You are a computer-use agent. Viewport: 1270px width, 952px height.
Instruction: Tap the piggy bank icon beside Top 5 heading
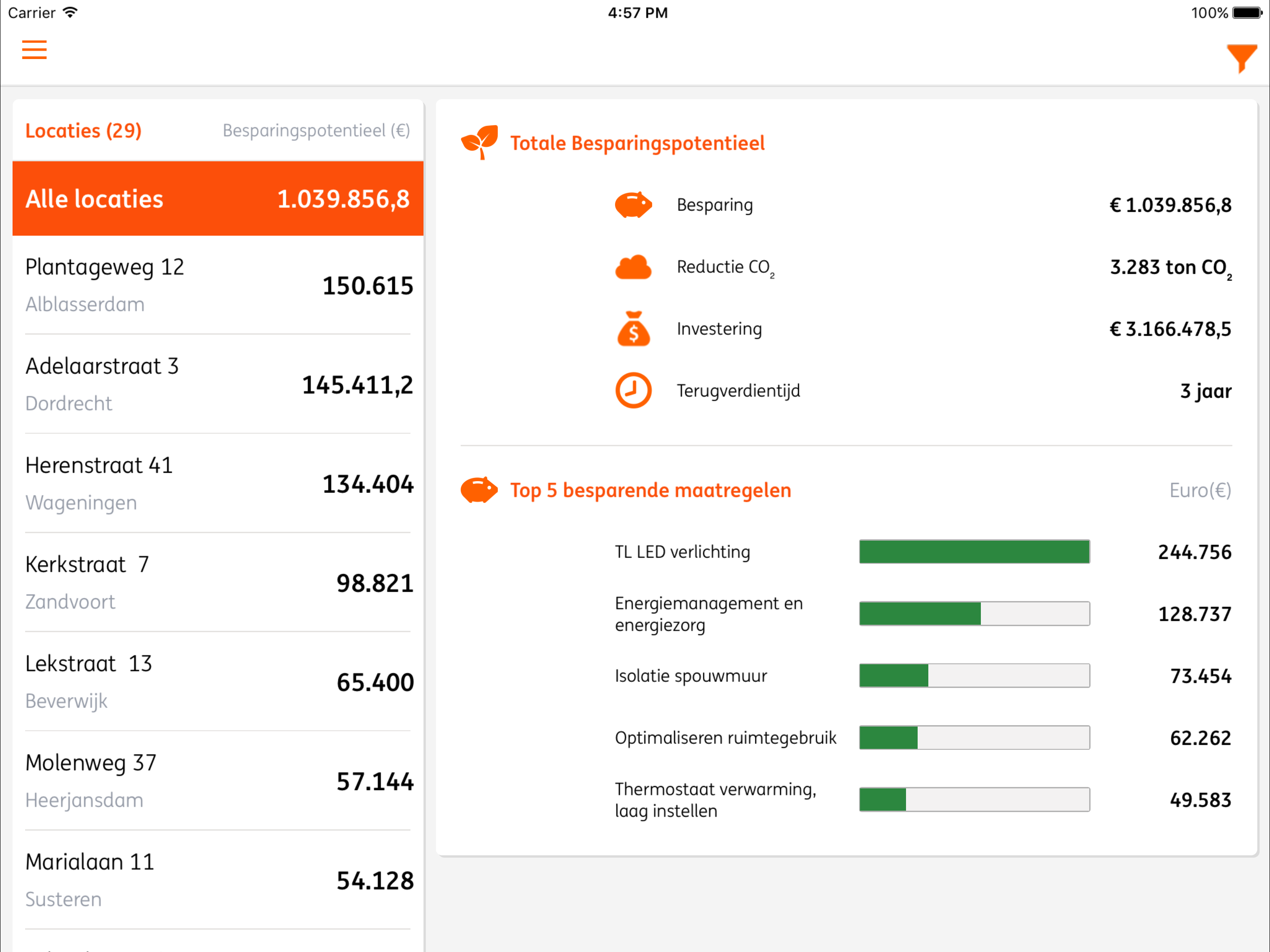click(479, 490)
